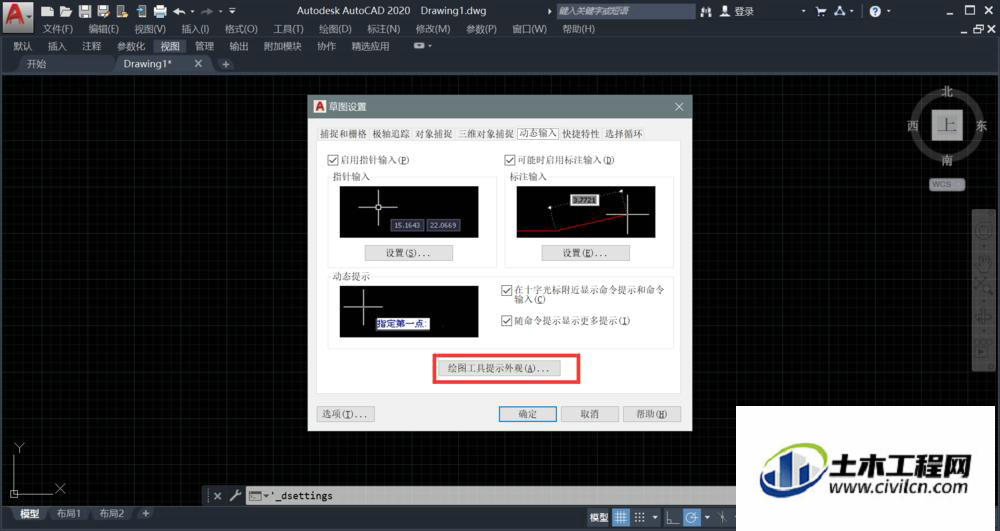Viewport: 1000px width, 531px height.
Task: Toggle 在十字光标附近显示命令提示 checkbox
Action: 506,290
